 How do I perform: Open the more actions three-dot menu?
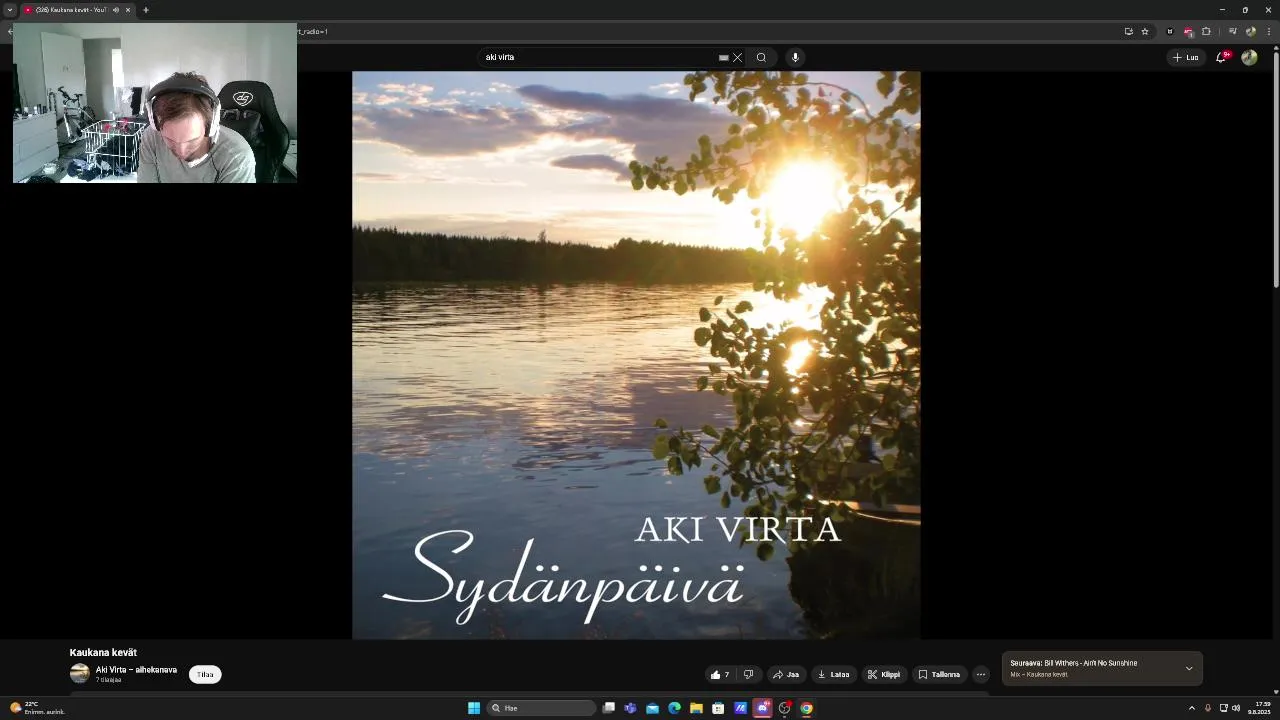coord(981,674)
